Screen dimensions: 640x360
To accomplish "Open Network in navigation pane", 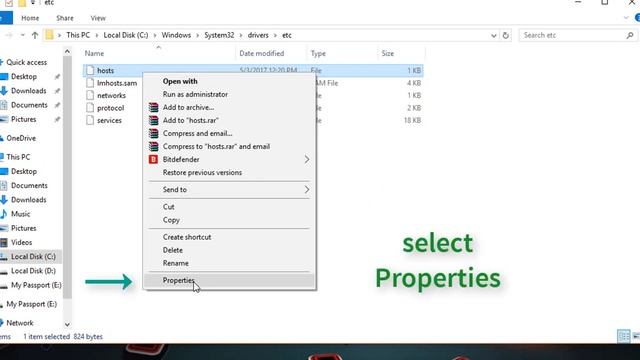I will pos(20,323).
